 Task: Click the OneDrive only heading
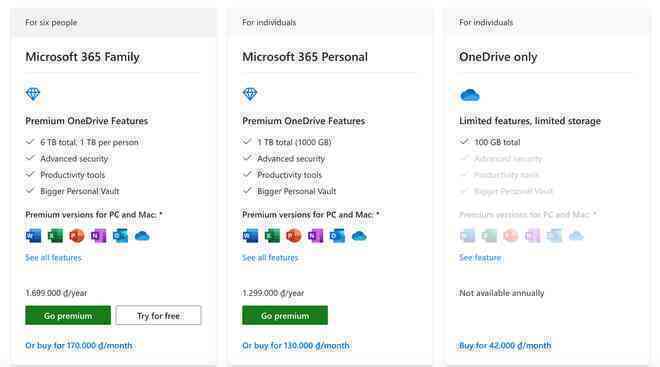point(498,57)
